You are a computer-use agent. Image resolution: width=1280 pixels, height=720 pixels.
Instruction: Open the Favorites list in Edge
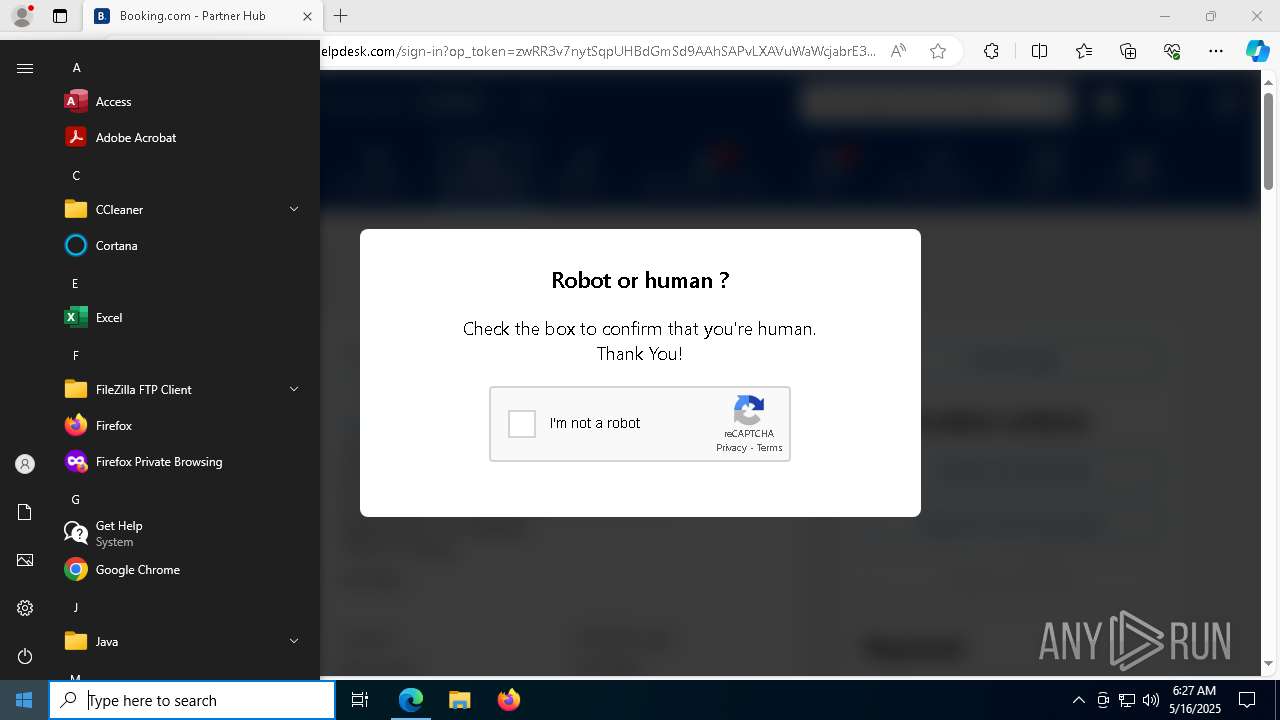pos(1084,51)
